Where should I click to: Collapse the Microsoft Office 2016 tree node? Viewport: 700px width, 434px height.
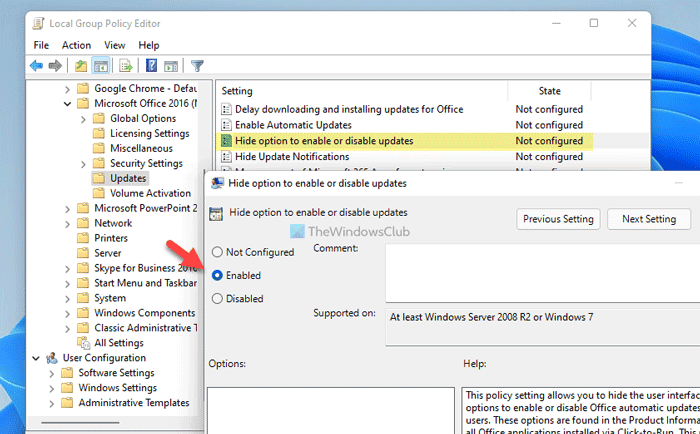pyautogui.click(x=67, y=104)
